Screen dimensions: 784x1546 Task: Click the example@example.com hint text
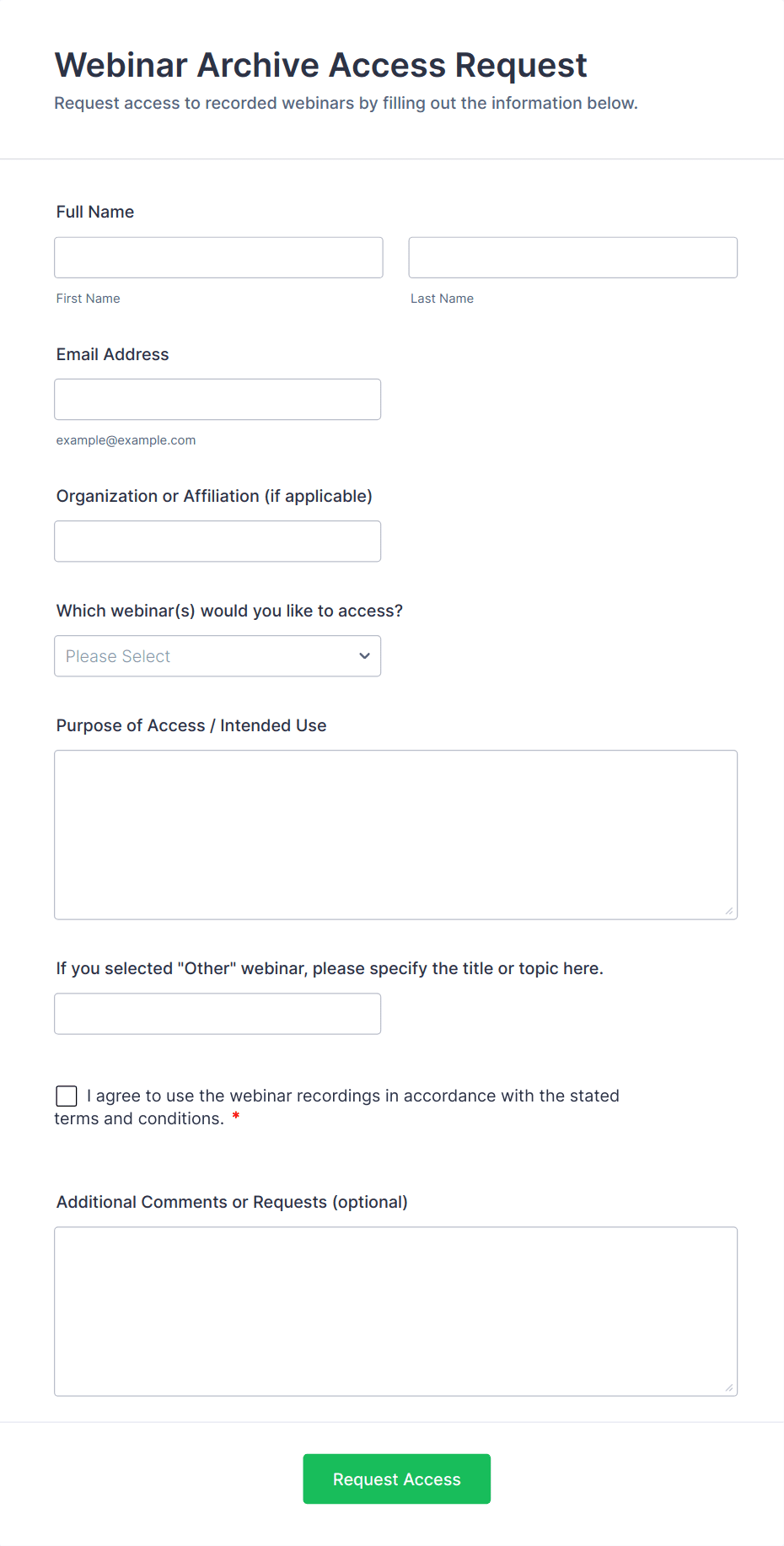[x=126, y=440]
